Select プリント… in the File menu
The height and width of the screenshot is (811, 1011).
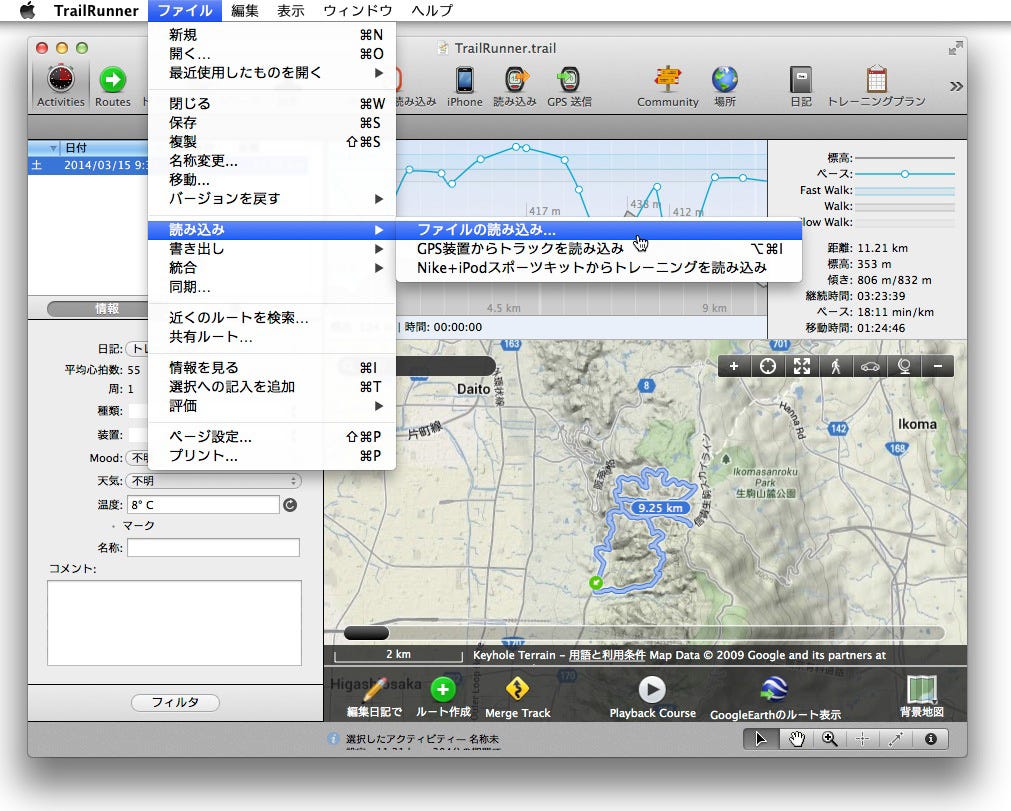(x=271, y=456)
